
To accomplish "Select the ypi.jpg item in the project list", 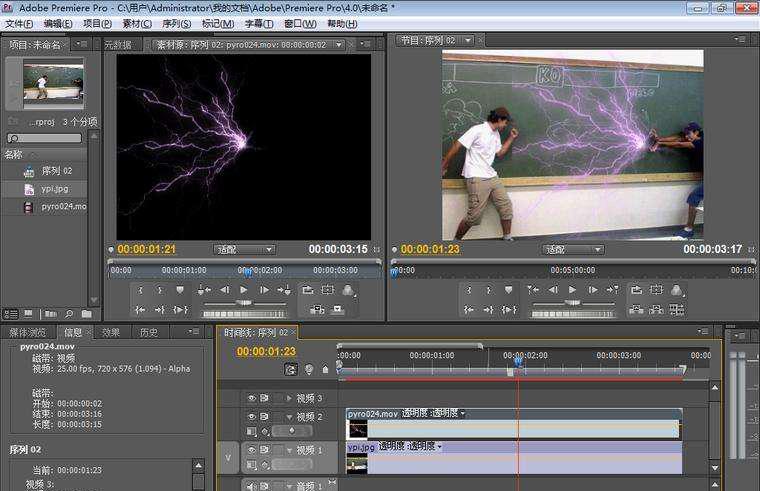I will click(x=55, y=189).
